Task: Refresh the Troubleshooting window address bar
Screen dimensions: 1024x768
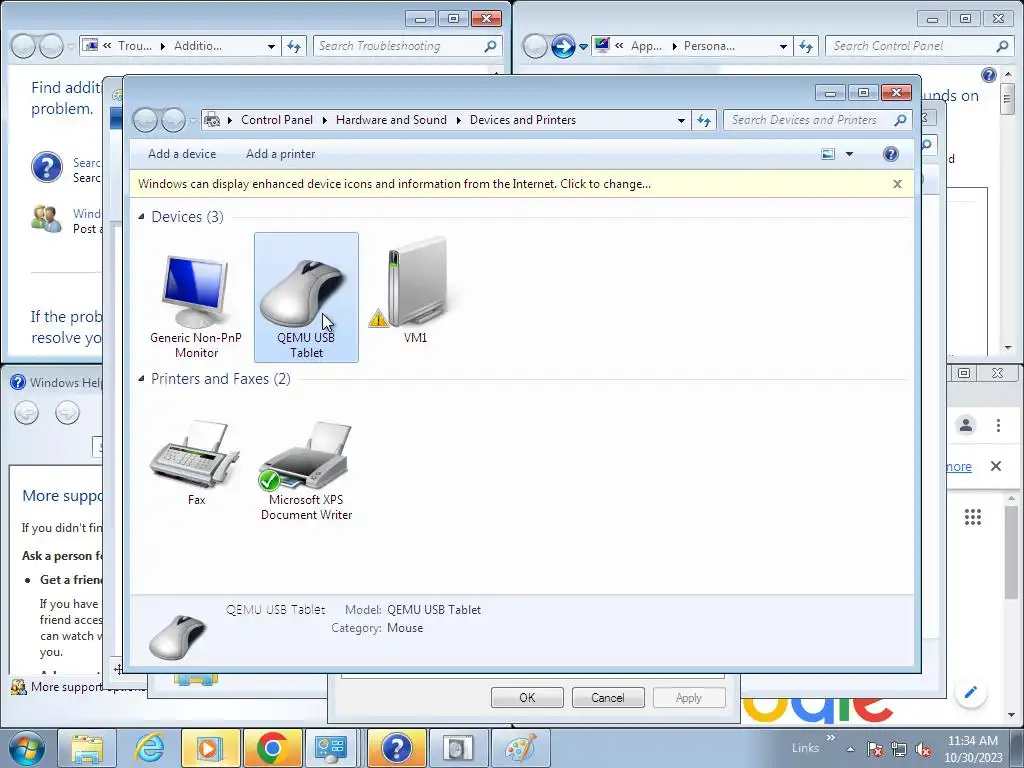Action: pos(294,46)
